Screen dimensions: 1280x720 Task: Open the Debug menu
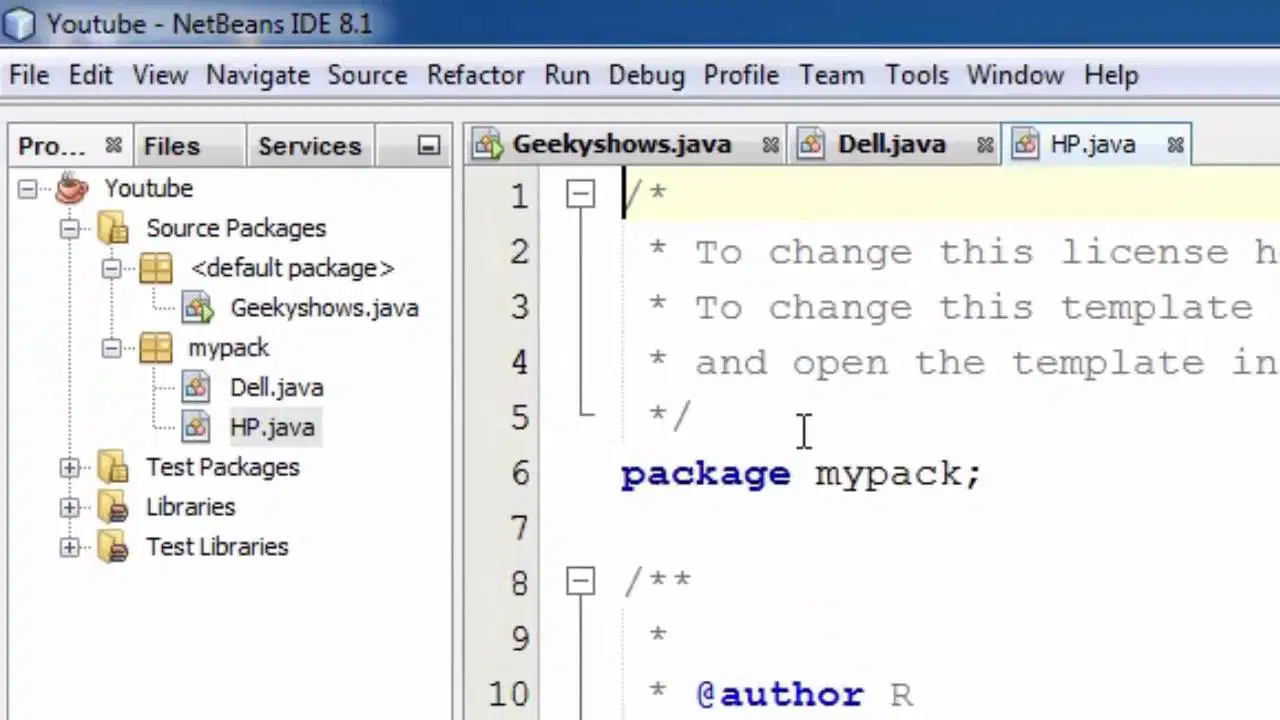coord(647,75)
